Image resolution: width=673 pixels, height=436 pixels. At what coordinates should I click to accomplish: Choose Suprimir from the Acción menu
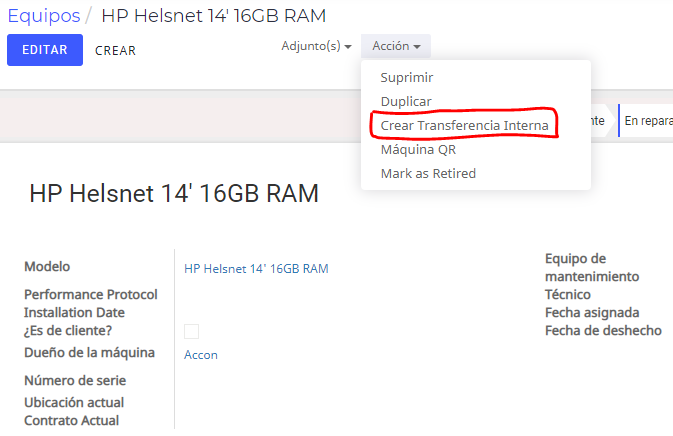pyautogui.click(x=406, y=78)
